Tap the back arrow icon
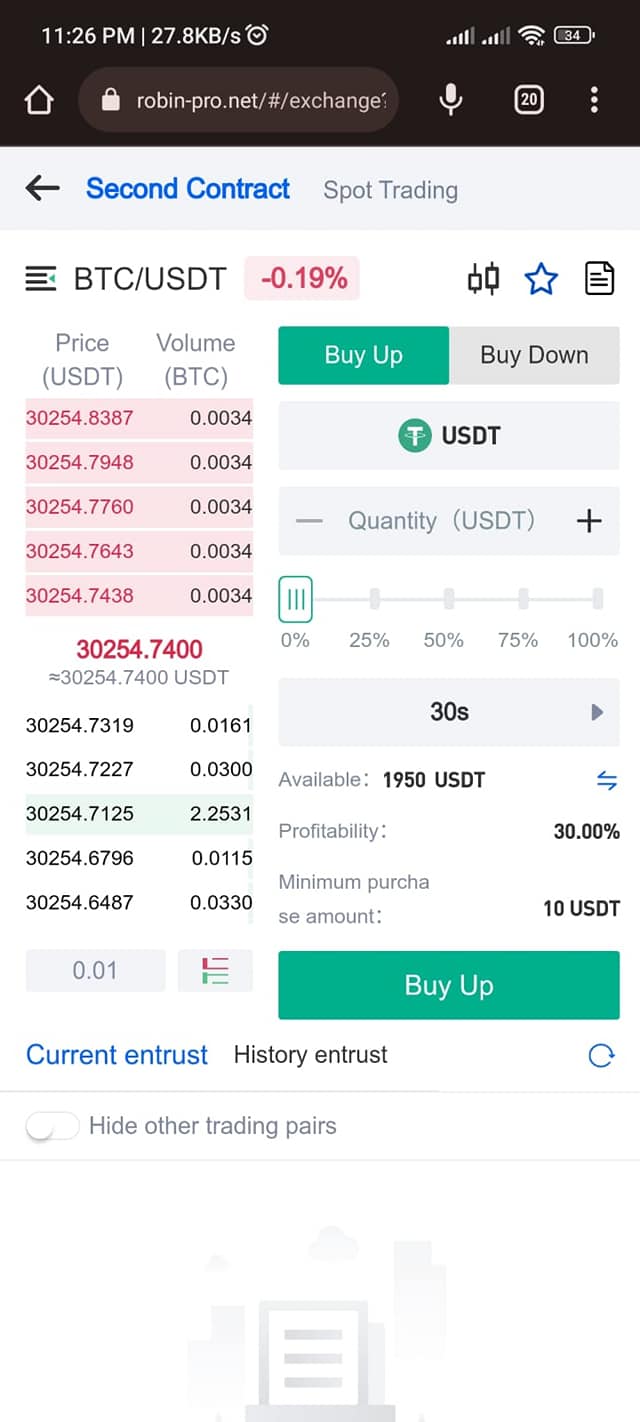Viewport: 640px width, 1422px height. coord(42,188)
